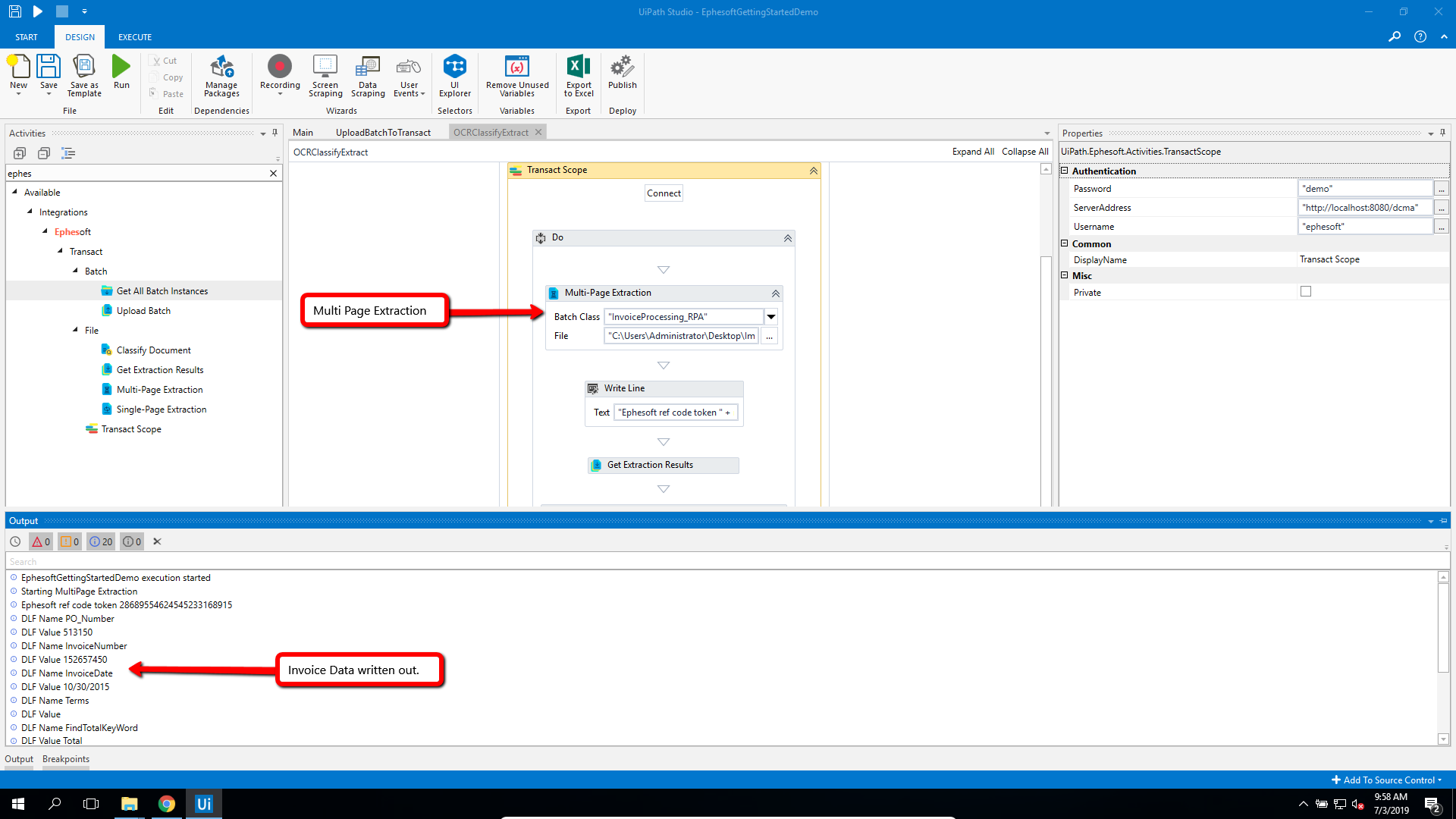
Task: Open Manage Packages
Action: [221, 75]
